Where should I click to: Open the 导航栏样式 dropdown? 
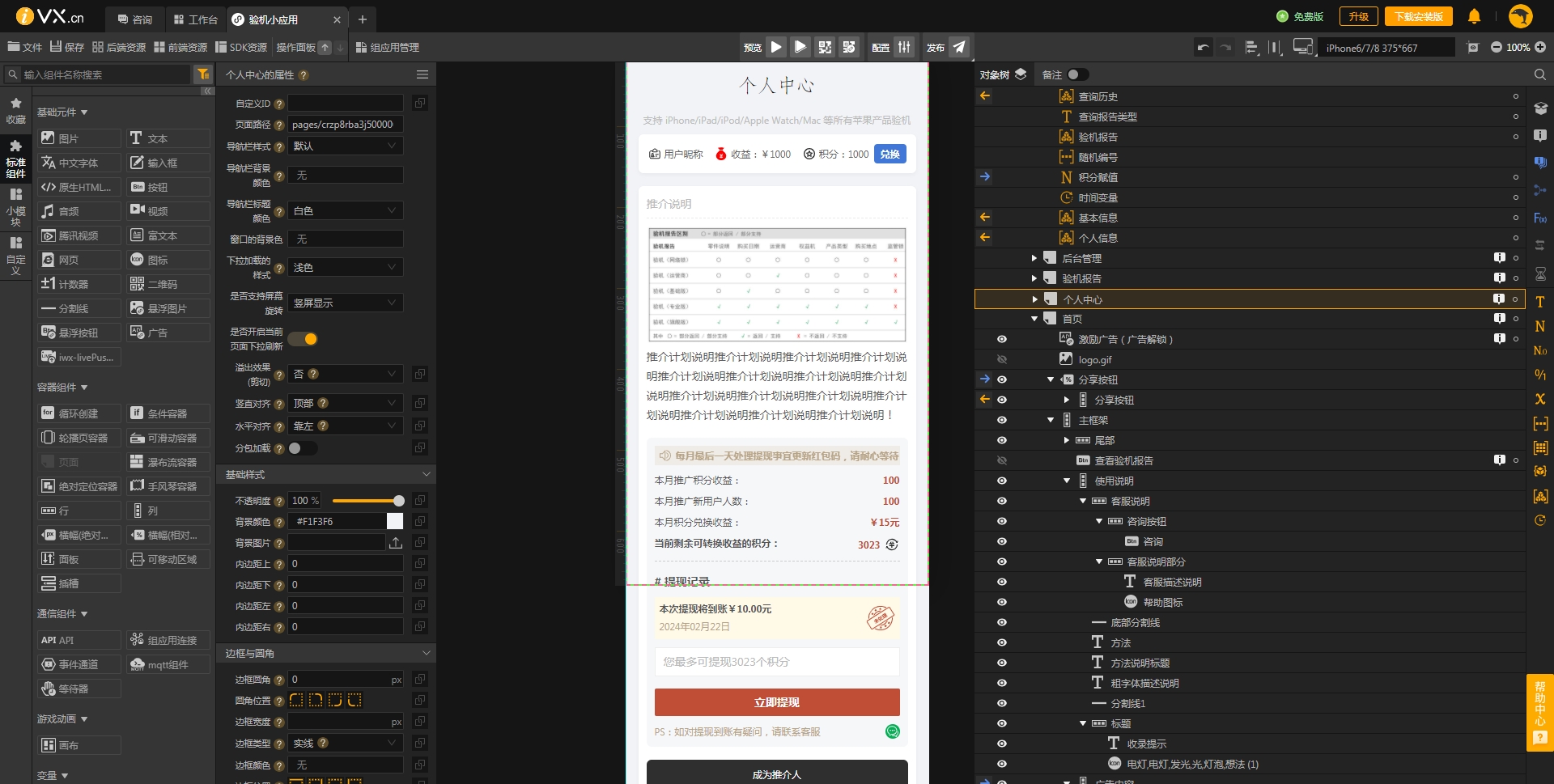(346, 146)
